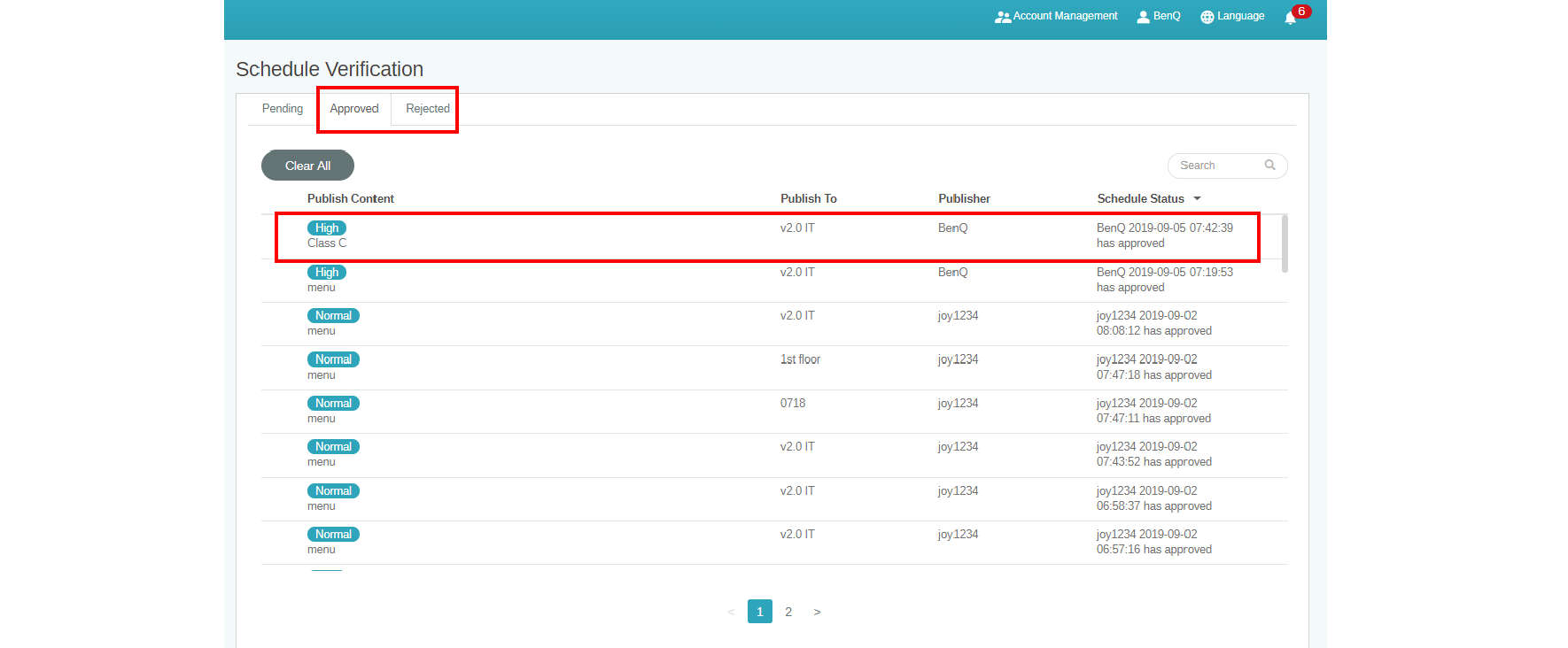Click the BenQ user profile icon
Image resolution: width=1568 pixels, height=648 pixels.
tap(1143, 17)
